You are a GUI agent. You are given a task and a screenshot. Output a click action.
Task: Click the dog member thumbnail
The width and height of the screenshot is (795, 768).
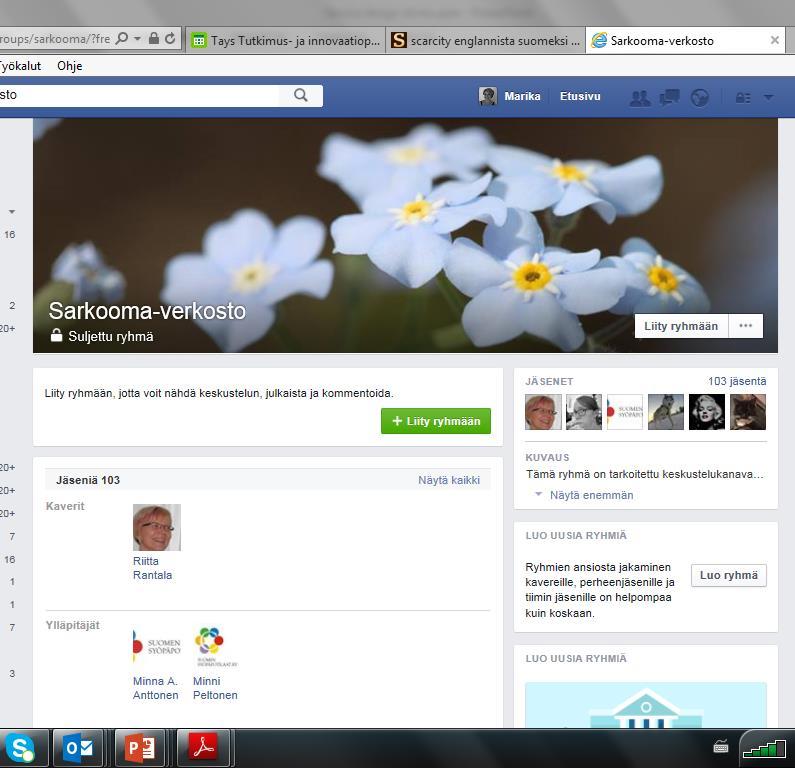tap(666, 412)
